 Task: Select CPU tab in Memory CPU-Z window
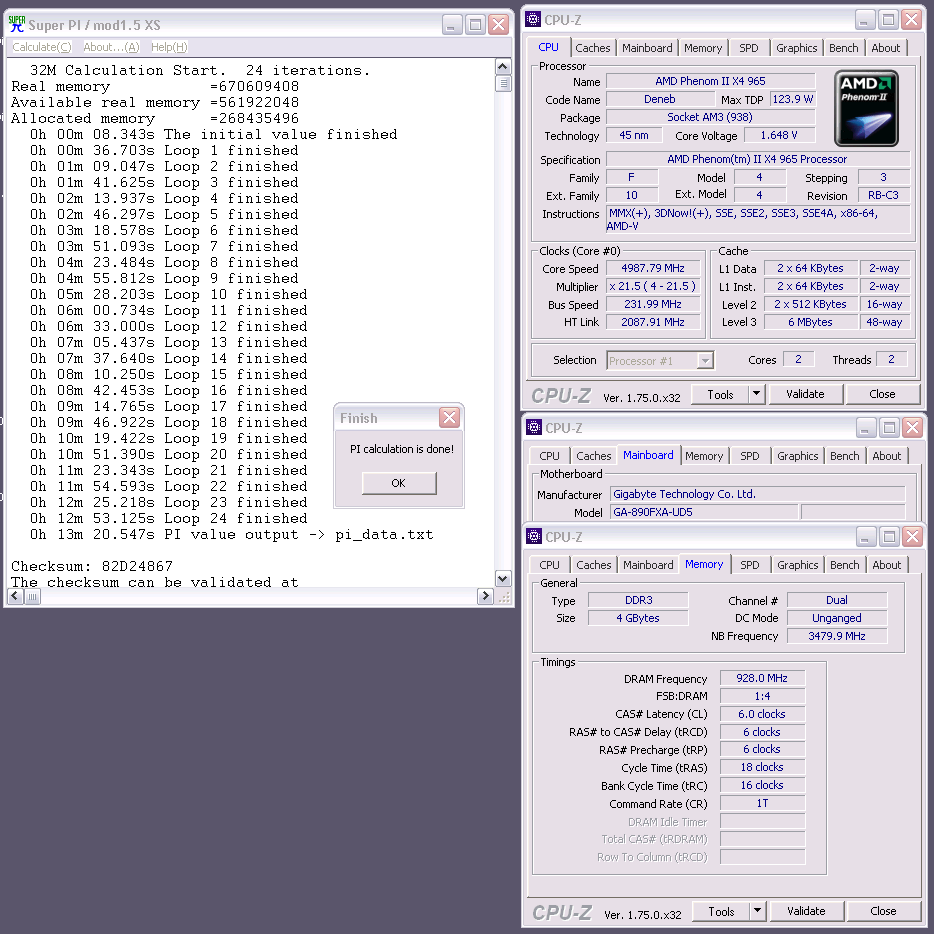[549, 565]
